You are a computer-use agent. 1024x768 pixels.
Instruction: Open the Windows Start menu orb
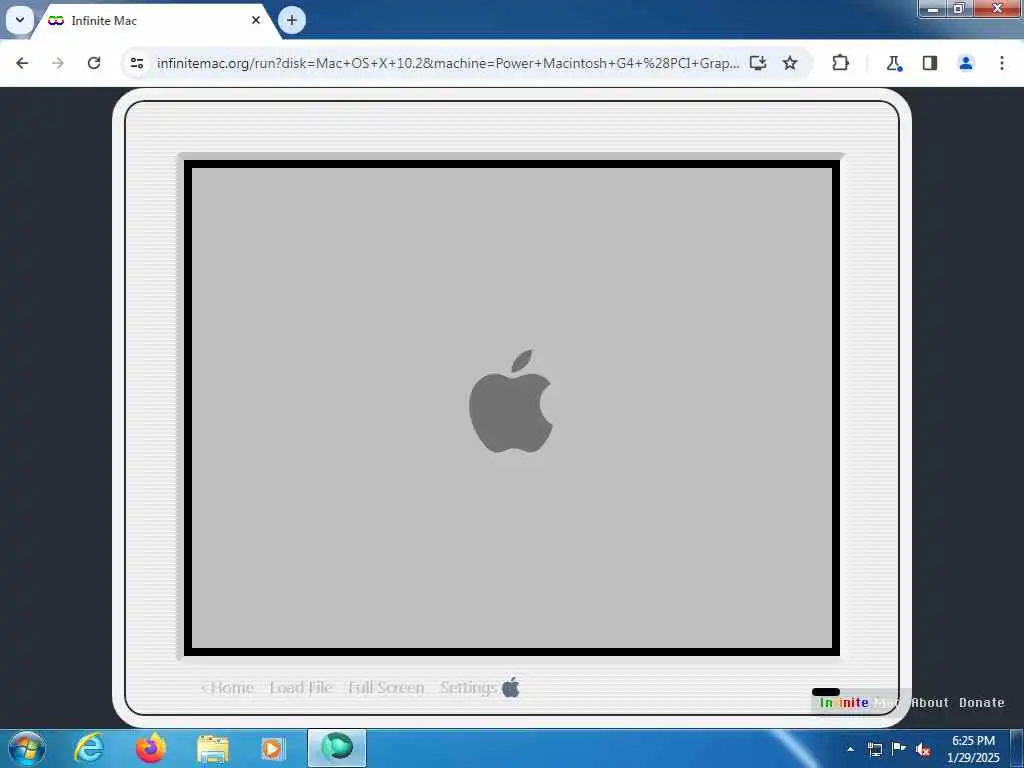(27, 748)
